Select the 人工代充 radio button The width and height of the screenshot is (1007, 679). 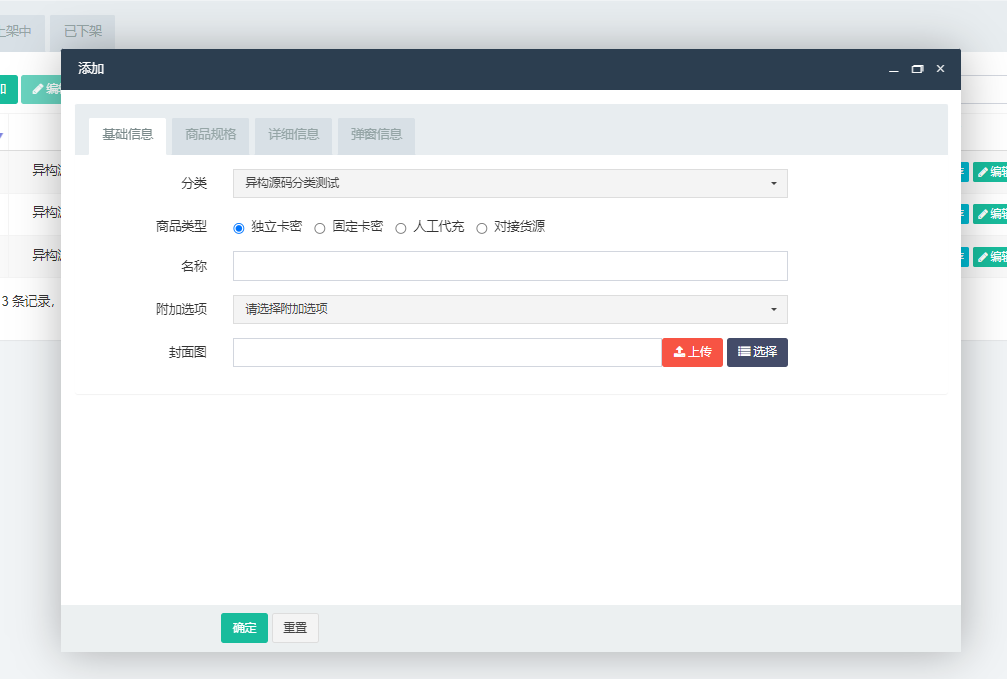point(401,228)
